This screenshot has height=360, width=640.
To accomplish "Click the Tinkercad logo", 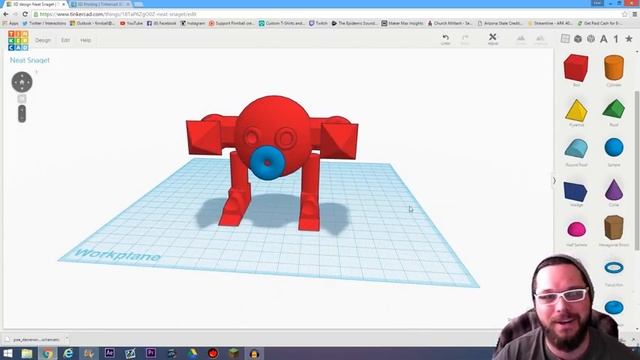I will tap(18, 40).
